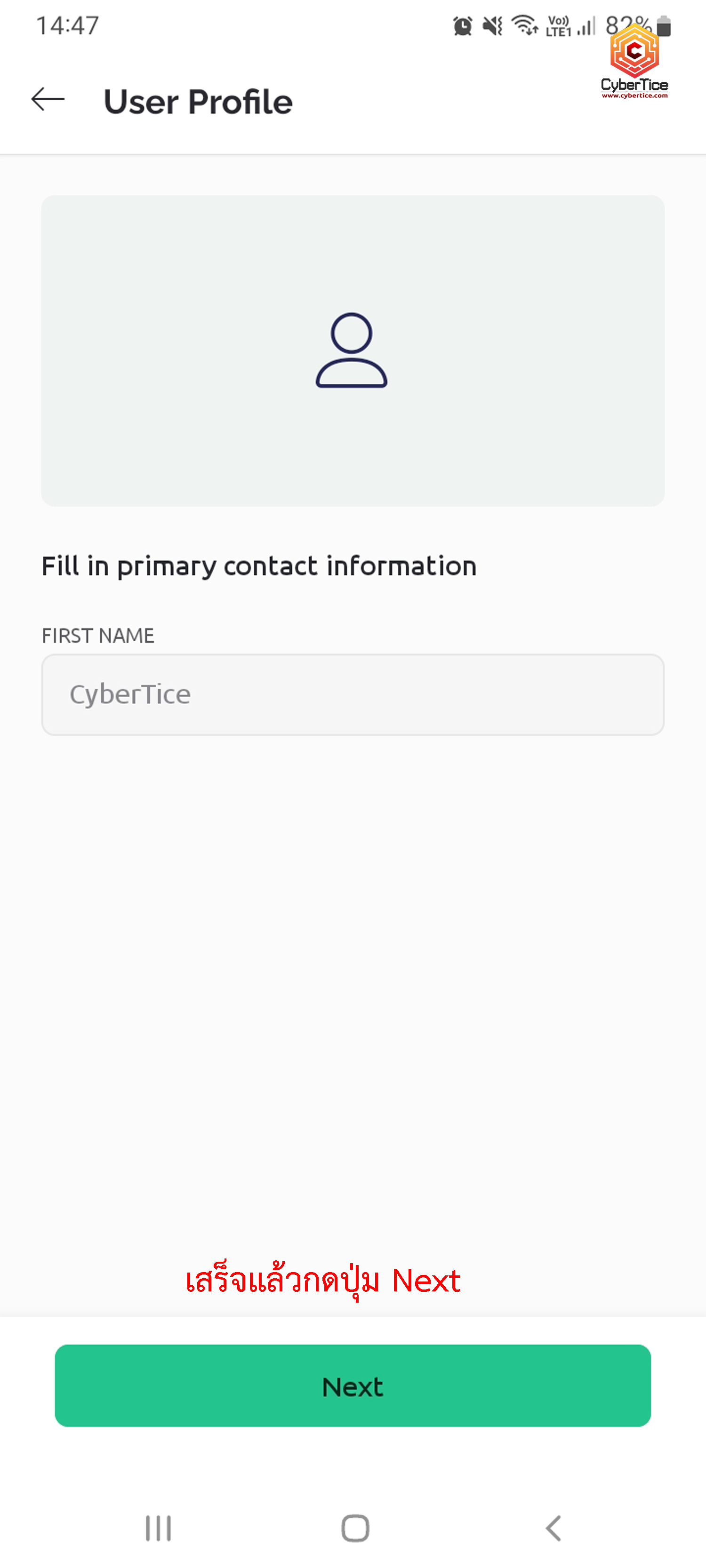Tap the VoLTE LTE1 indicator
This screenshot has height=1568, width=706.
(558, 26)
